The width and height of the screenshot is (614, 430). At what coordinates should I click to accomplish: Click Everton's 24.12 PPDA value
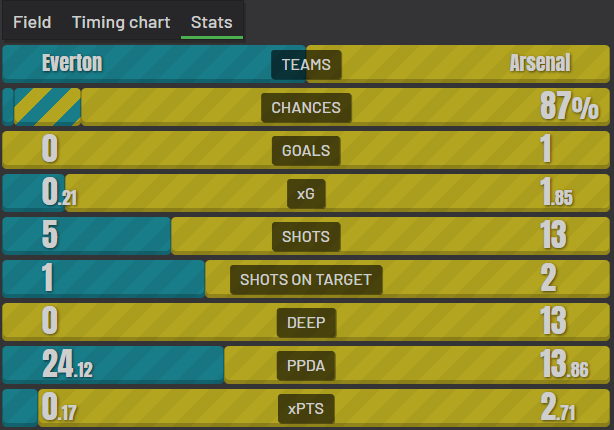point(68,366)
